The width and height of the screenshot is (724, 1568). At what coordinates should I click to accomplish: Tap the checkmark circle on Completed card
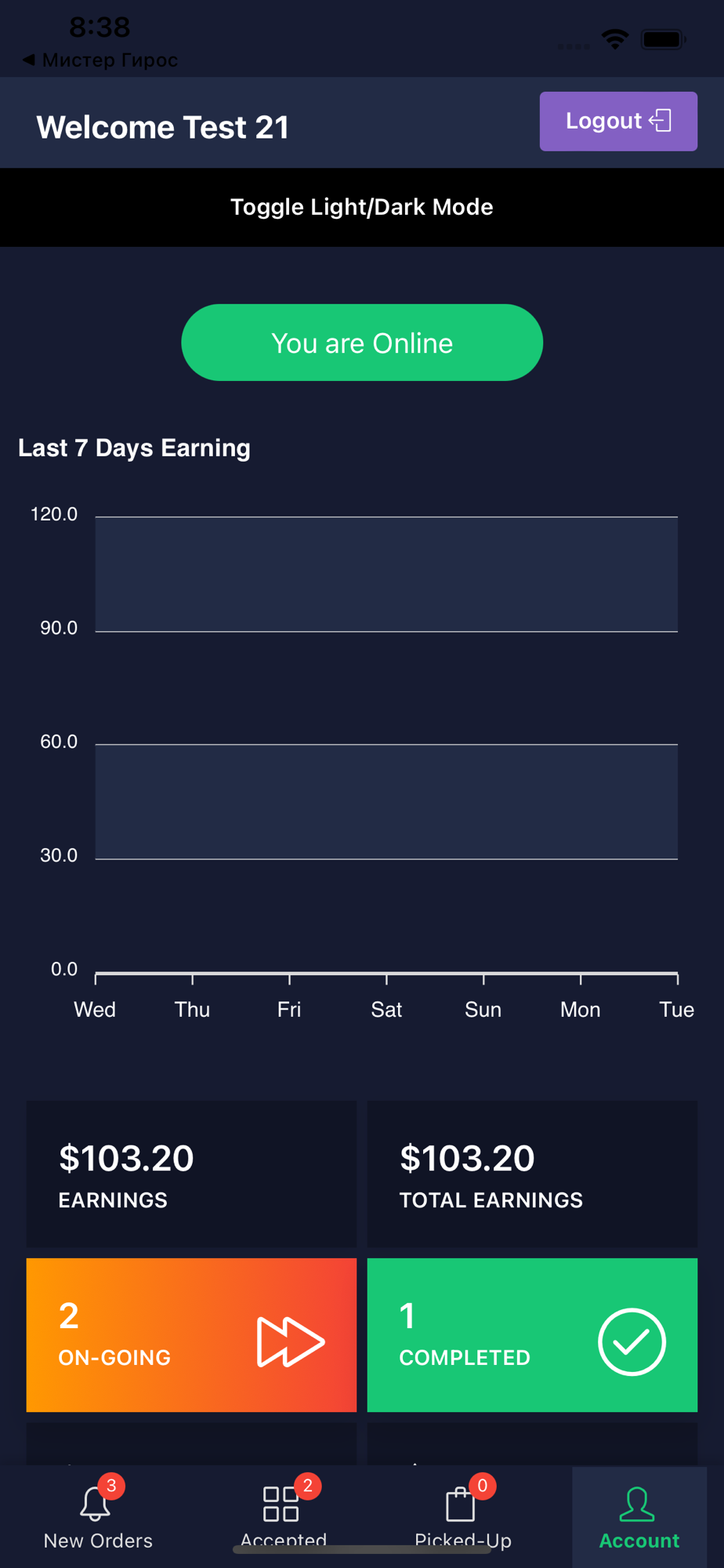(632, 1341)
